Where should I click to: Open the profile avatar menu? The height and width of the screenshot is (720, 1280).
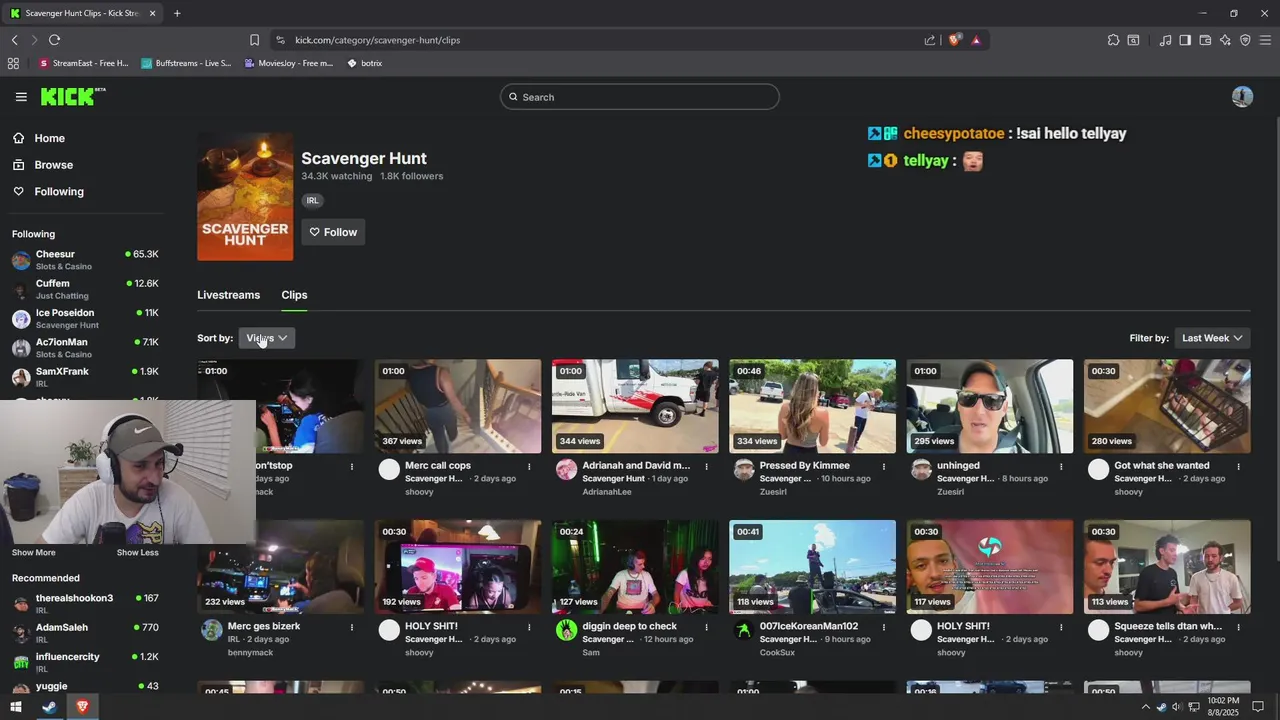pos(1242,97)
